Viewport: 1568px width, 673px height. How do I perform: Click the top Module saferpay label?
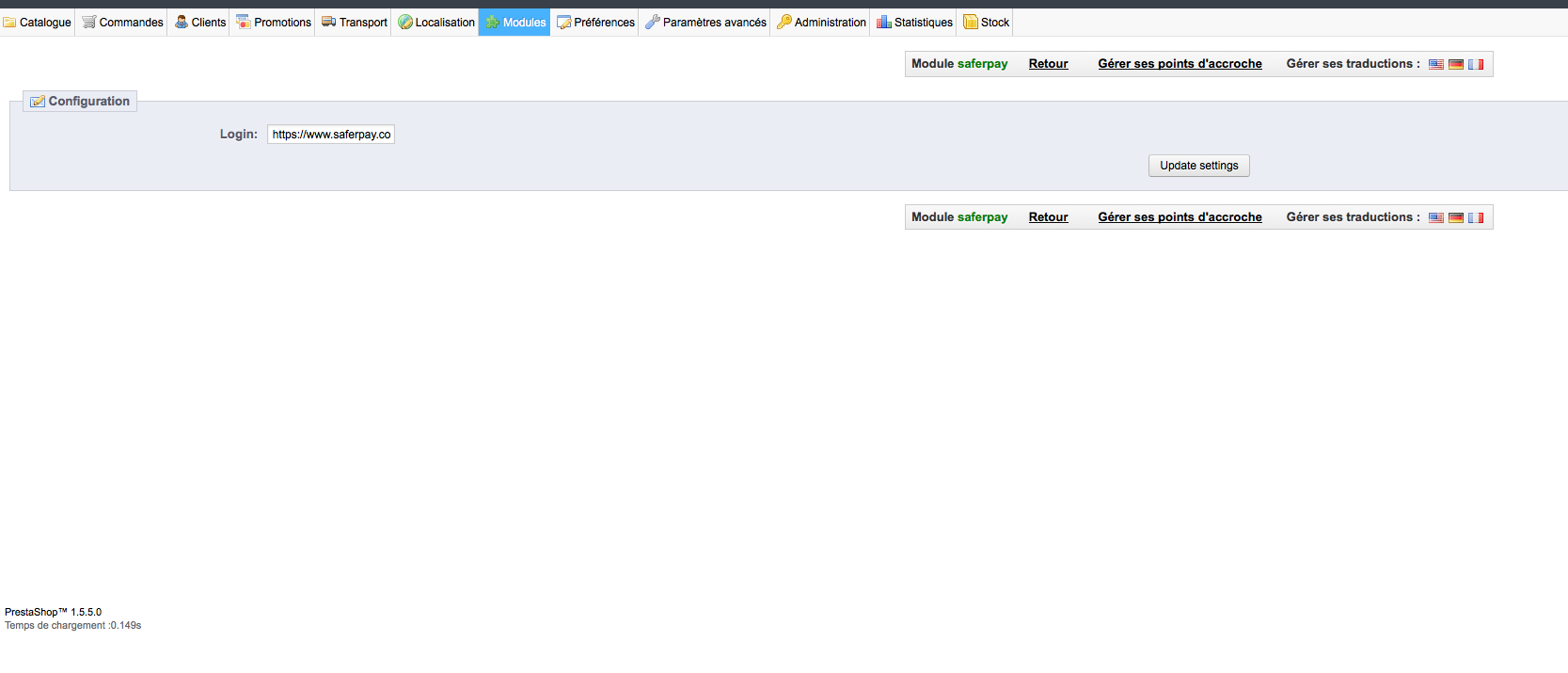tap(959, 64)
